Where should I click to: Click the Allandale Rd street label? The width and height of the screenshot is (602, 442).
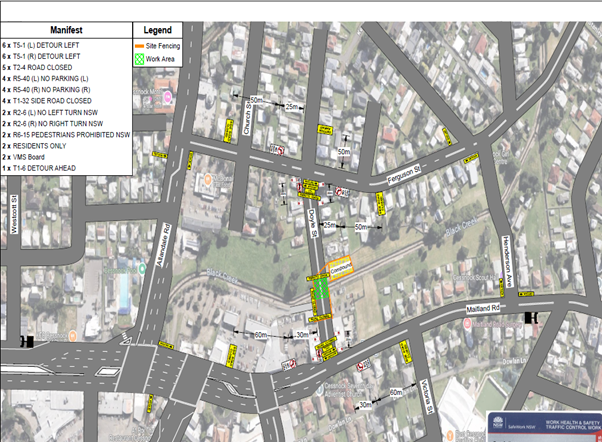[164, 245]
